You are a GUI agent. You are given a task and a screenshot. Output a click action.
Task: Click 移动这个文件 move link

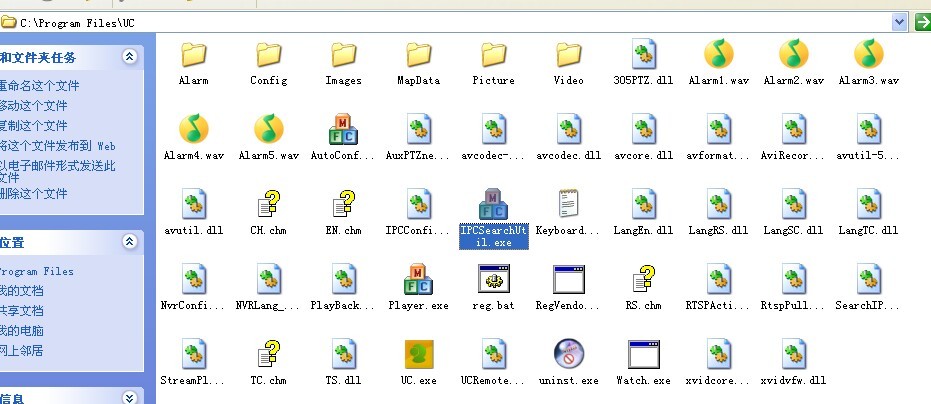pos(33,106)
